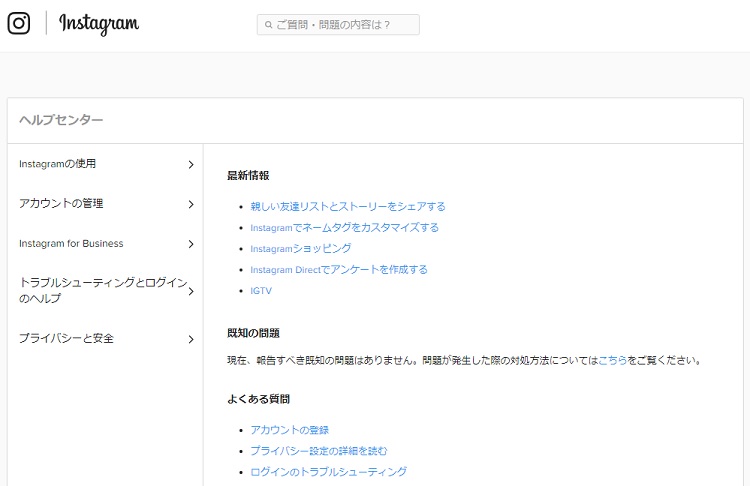
Task: Open Instagramでネームタグをカスタマイズする link
Action: point(344,228)
